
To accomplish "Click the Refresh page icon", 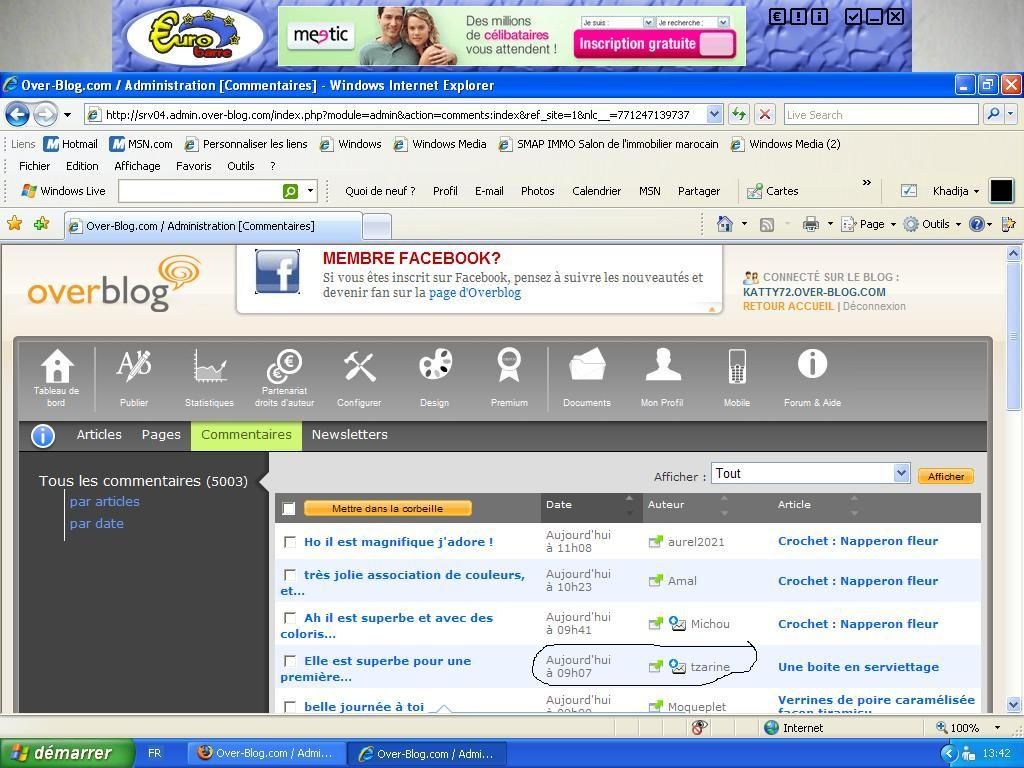I will pos(739,115).
